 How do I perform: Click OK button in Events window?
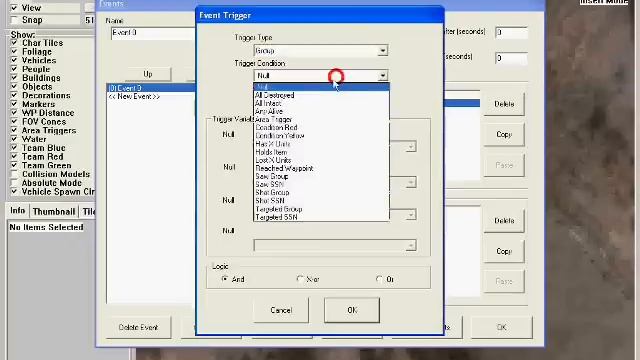coord(502,327)
